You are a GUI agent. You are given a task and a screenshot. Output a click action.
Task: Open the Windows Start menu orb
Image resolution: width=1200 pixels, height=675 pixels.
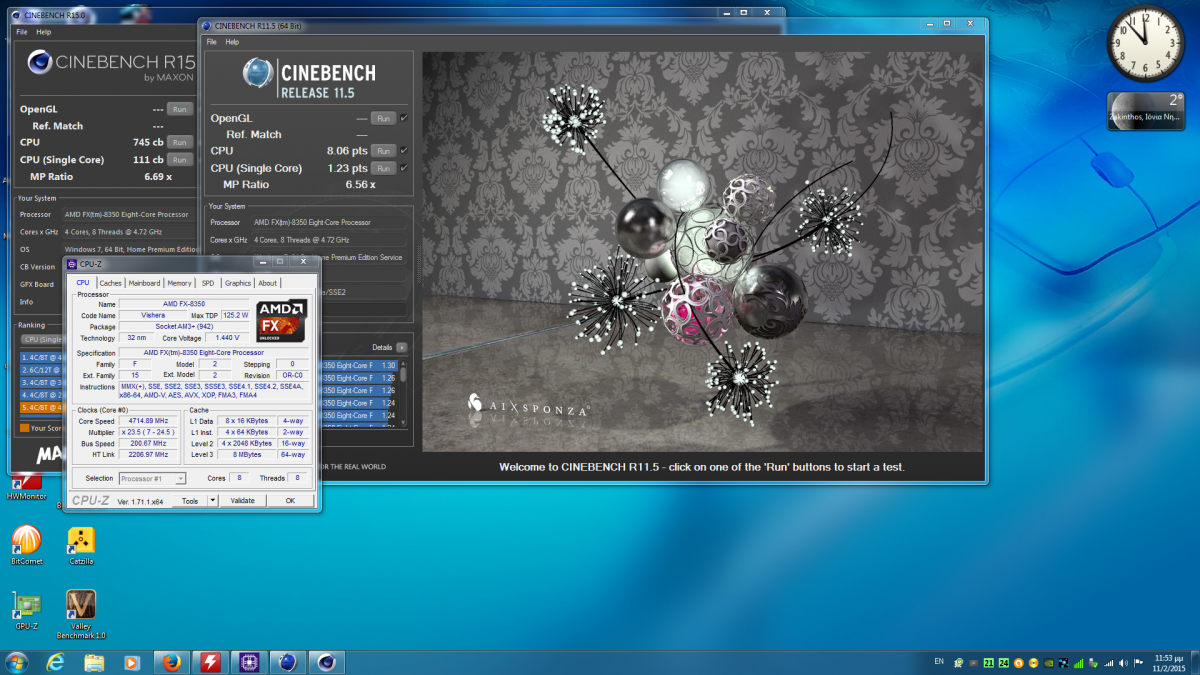pos(17,662)
